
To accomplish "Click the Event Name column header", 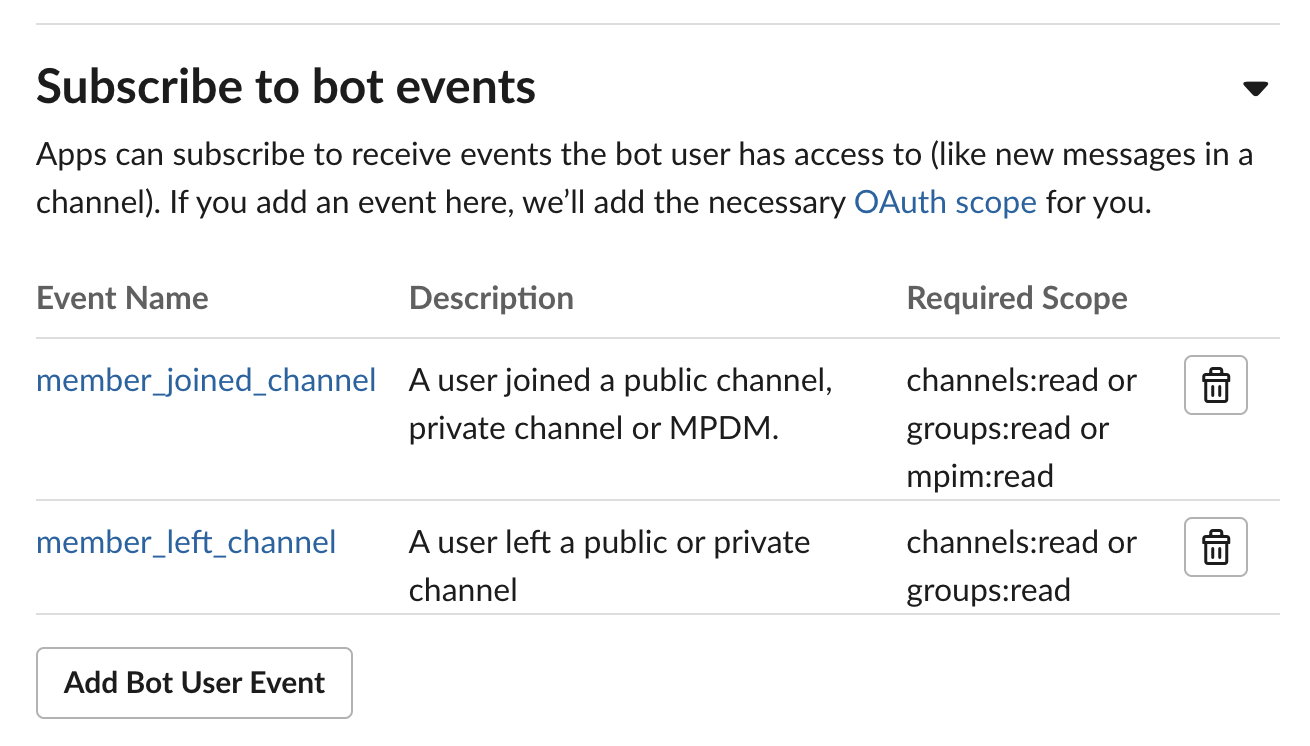I will [x=122, y=298].
